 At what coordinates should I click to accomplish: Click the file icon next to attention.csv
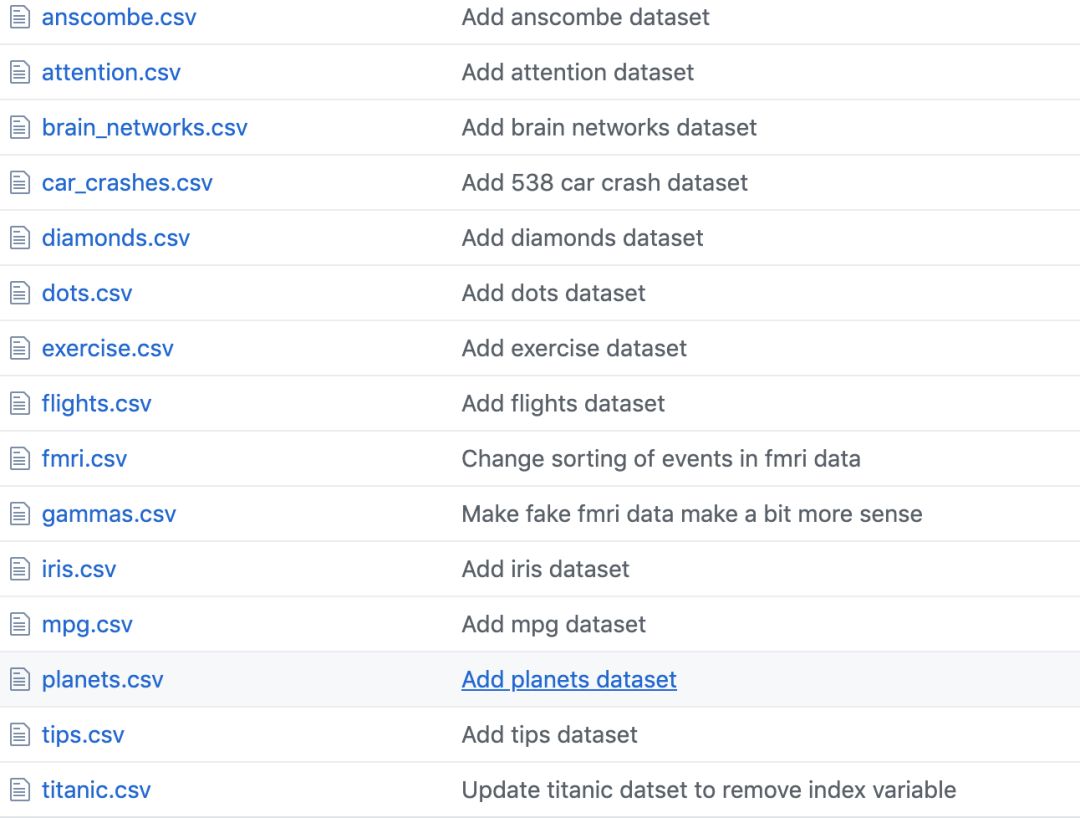pos(20,72)
